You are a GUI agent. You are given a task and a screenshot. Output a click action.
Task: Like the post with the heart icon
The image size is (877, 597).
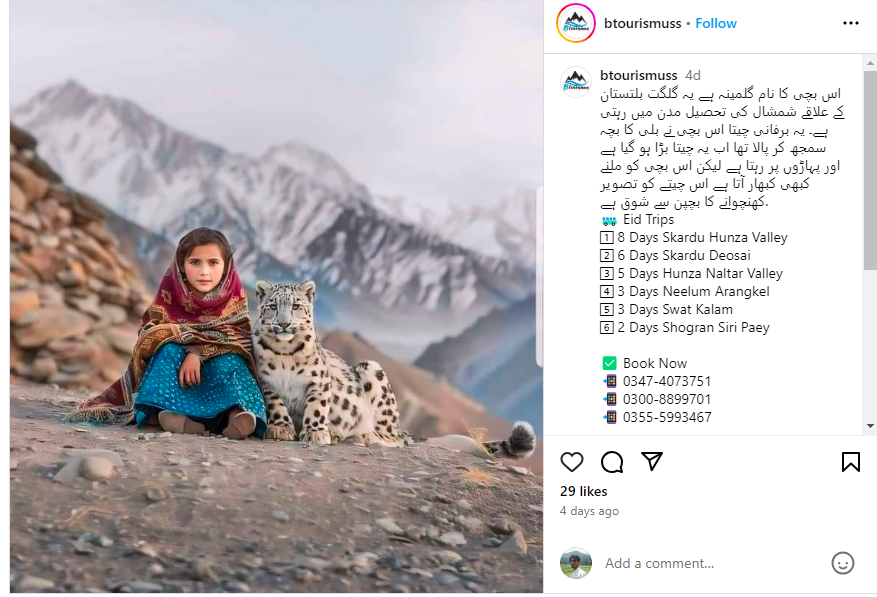pos(572,462)
